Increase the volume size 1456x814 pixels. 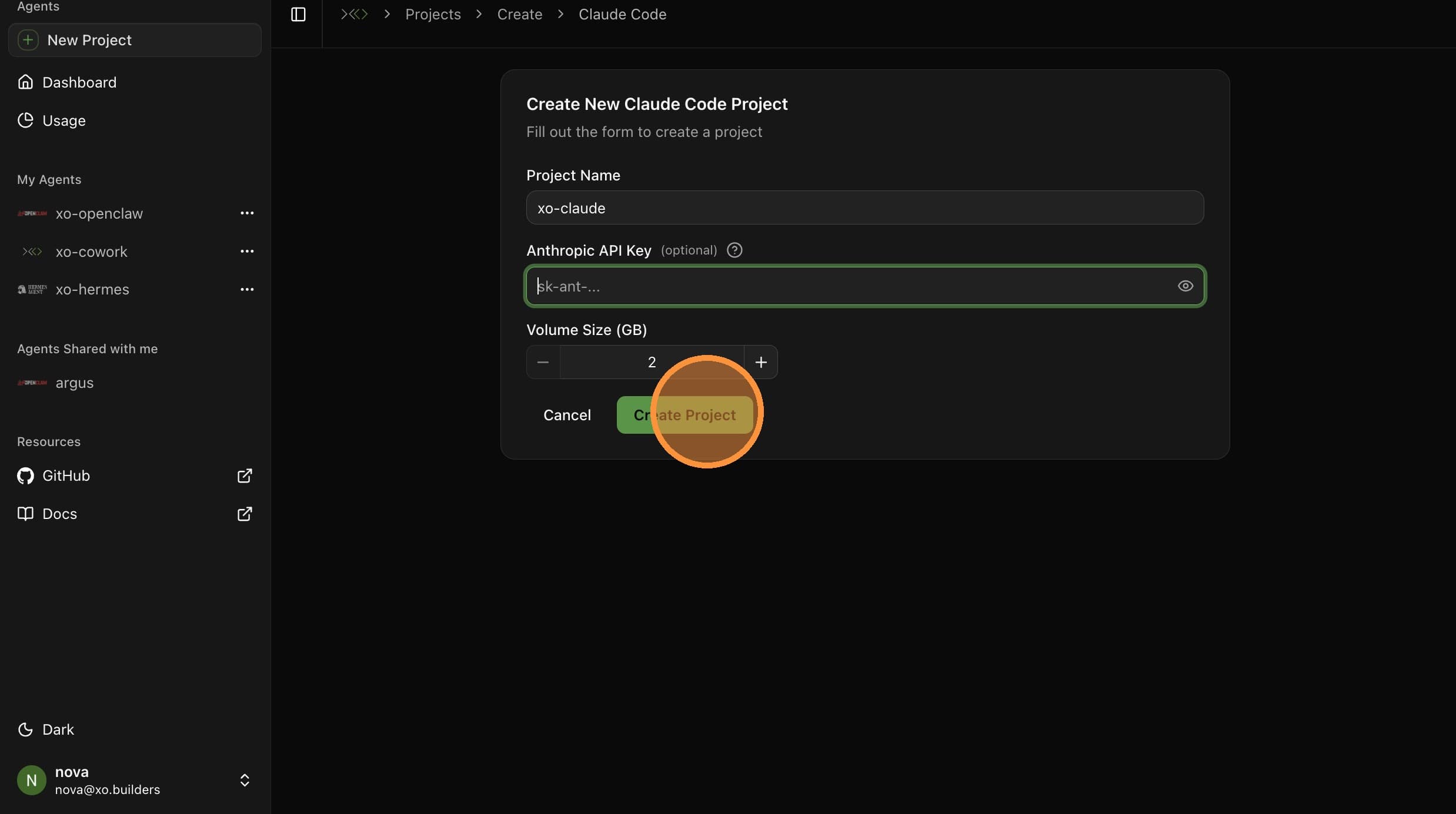click(761, 362)
